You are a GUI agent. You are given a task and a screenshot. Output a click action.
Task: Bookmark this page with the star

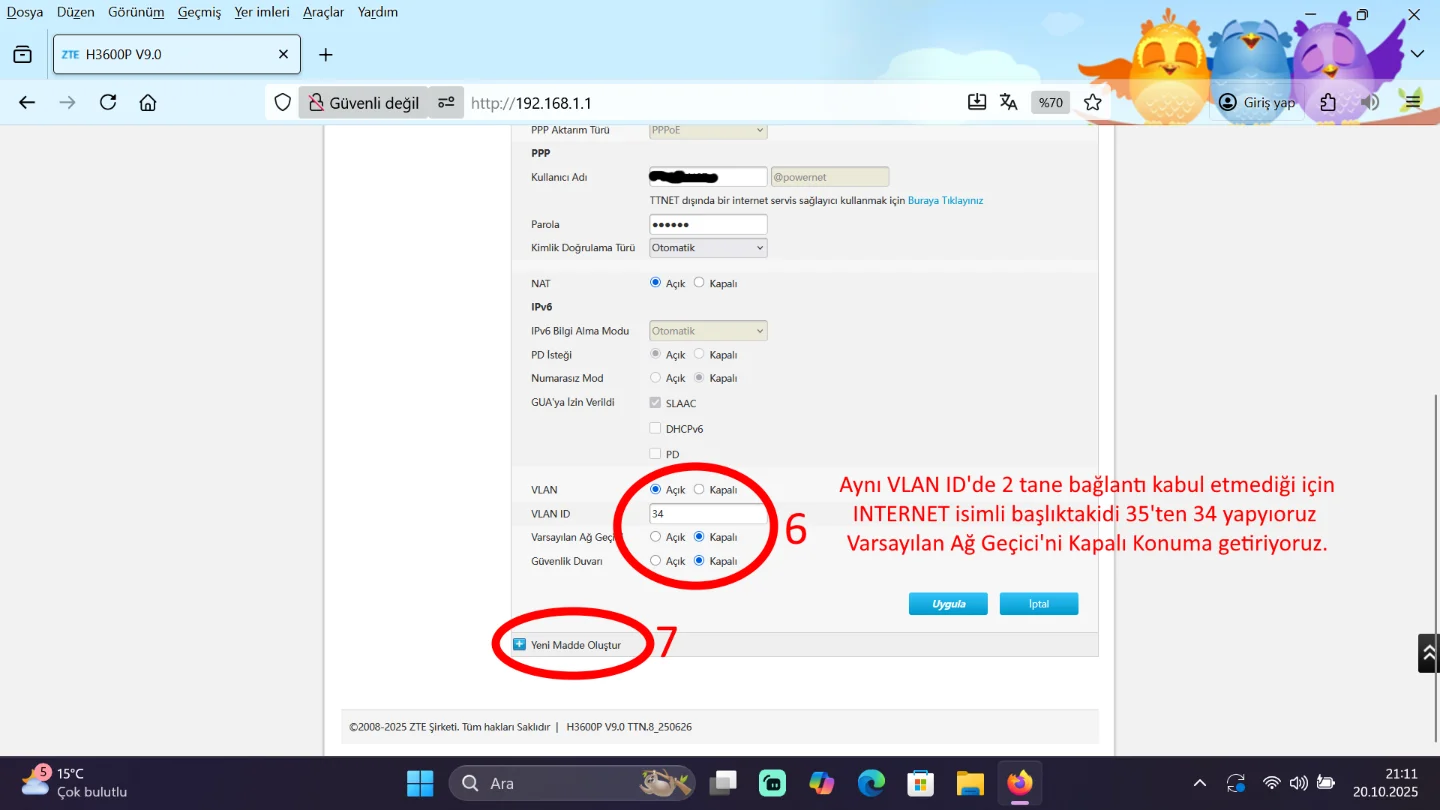[1092, 102]
